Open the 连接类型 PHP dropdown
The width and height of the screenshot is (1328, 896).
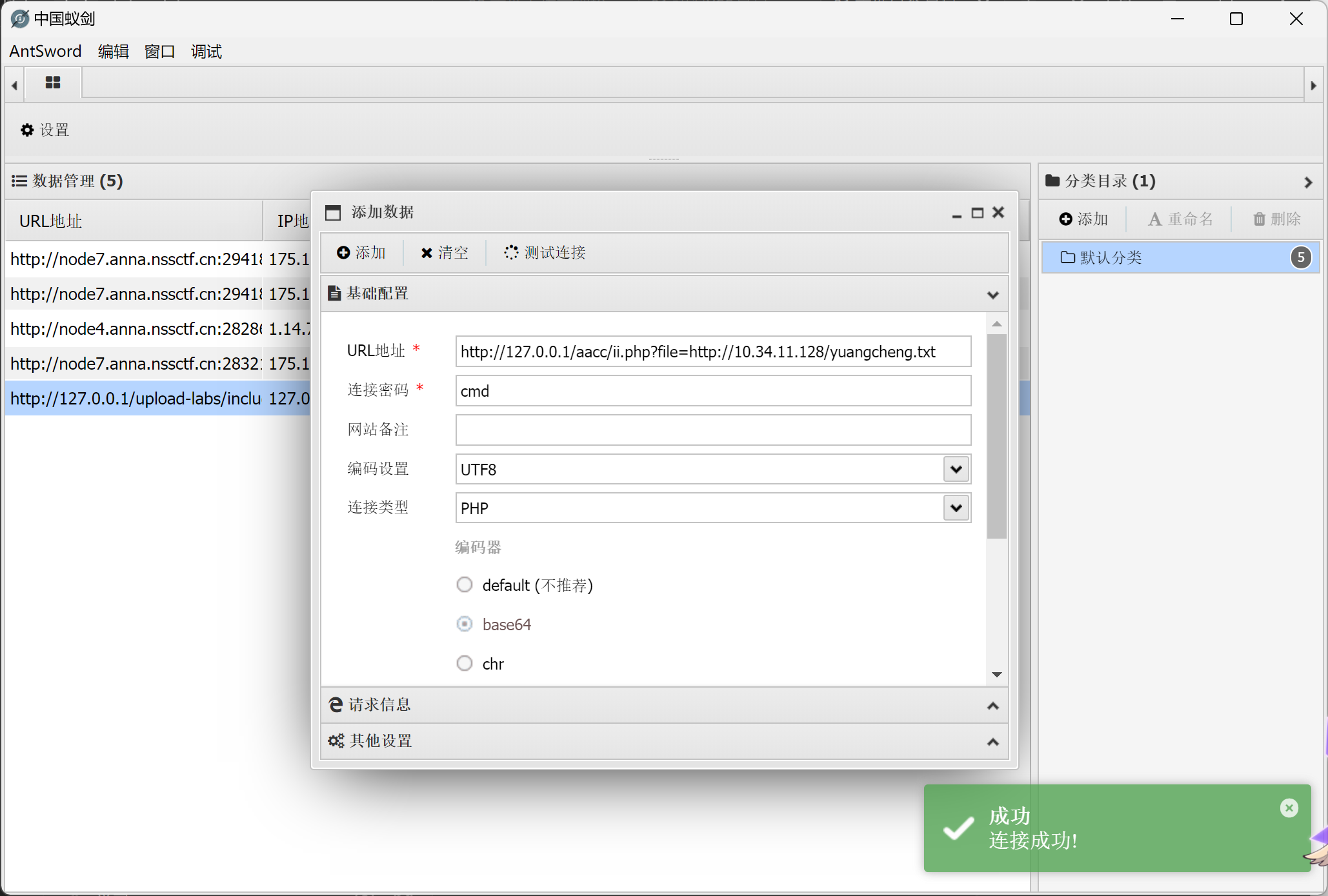point(956,508)
